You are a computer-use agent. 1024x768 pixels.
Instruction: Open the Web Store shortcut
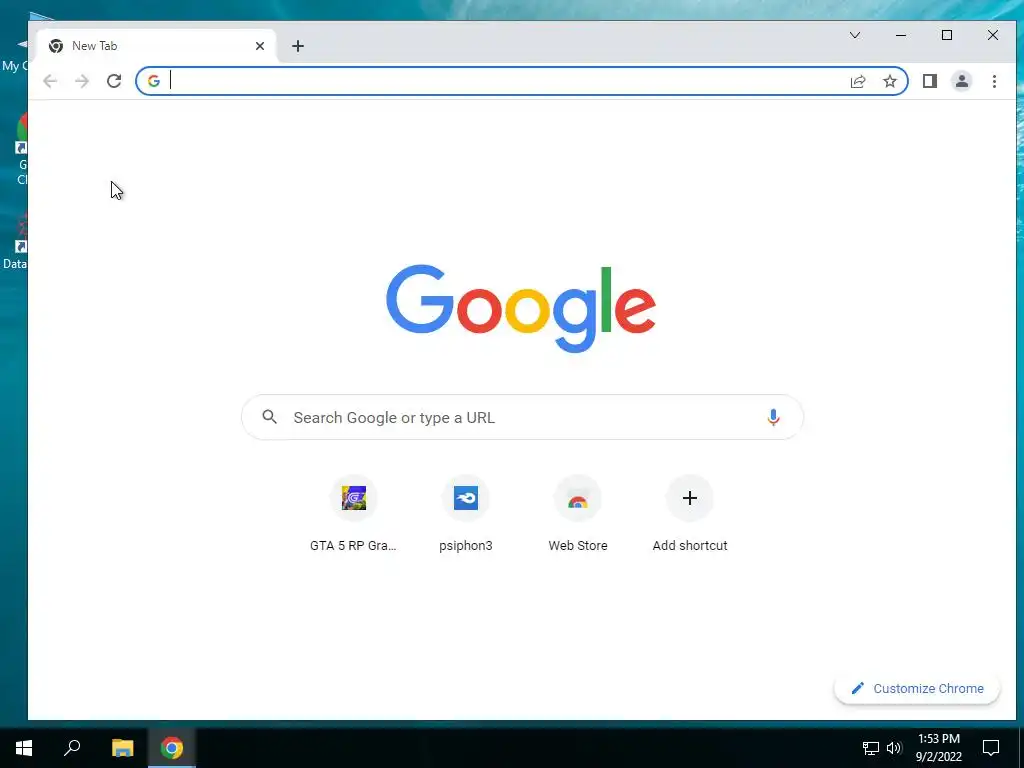[578, 514]
